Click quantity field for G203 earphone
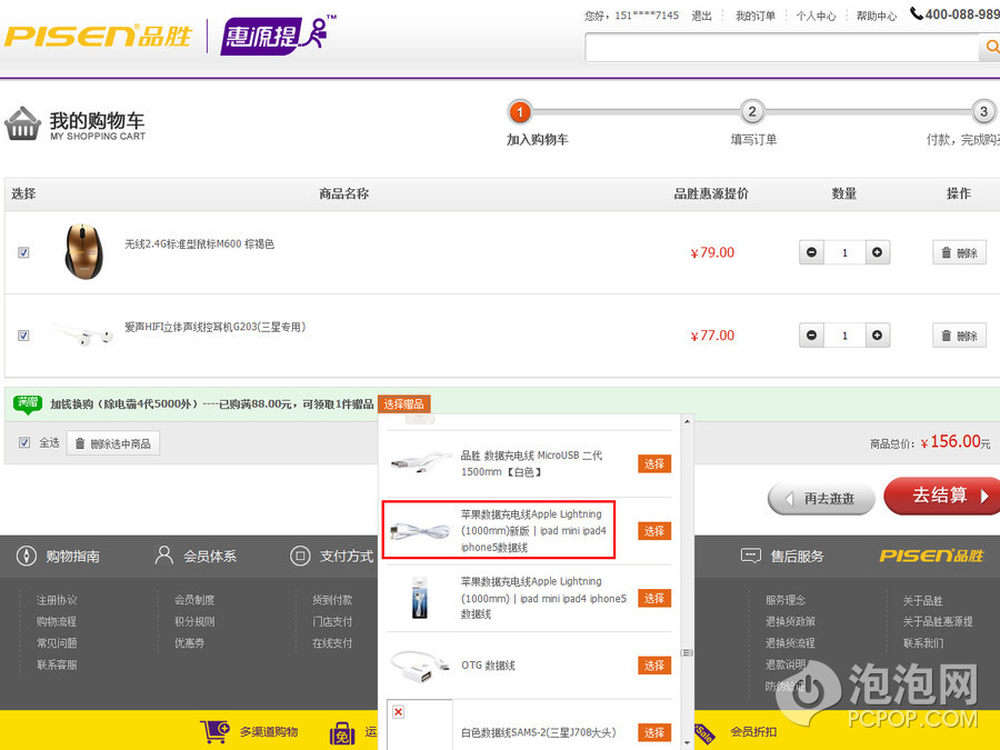This screenshot has width=1000, height=750. click(844, 335)
